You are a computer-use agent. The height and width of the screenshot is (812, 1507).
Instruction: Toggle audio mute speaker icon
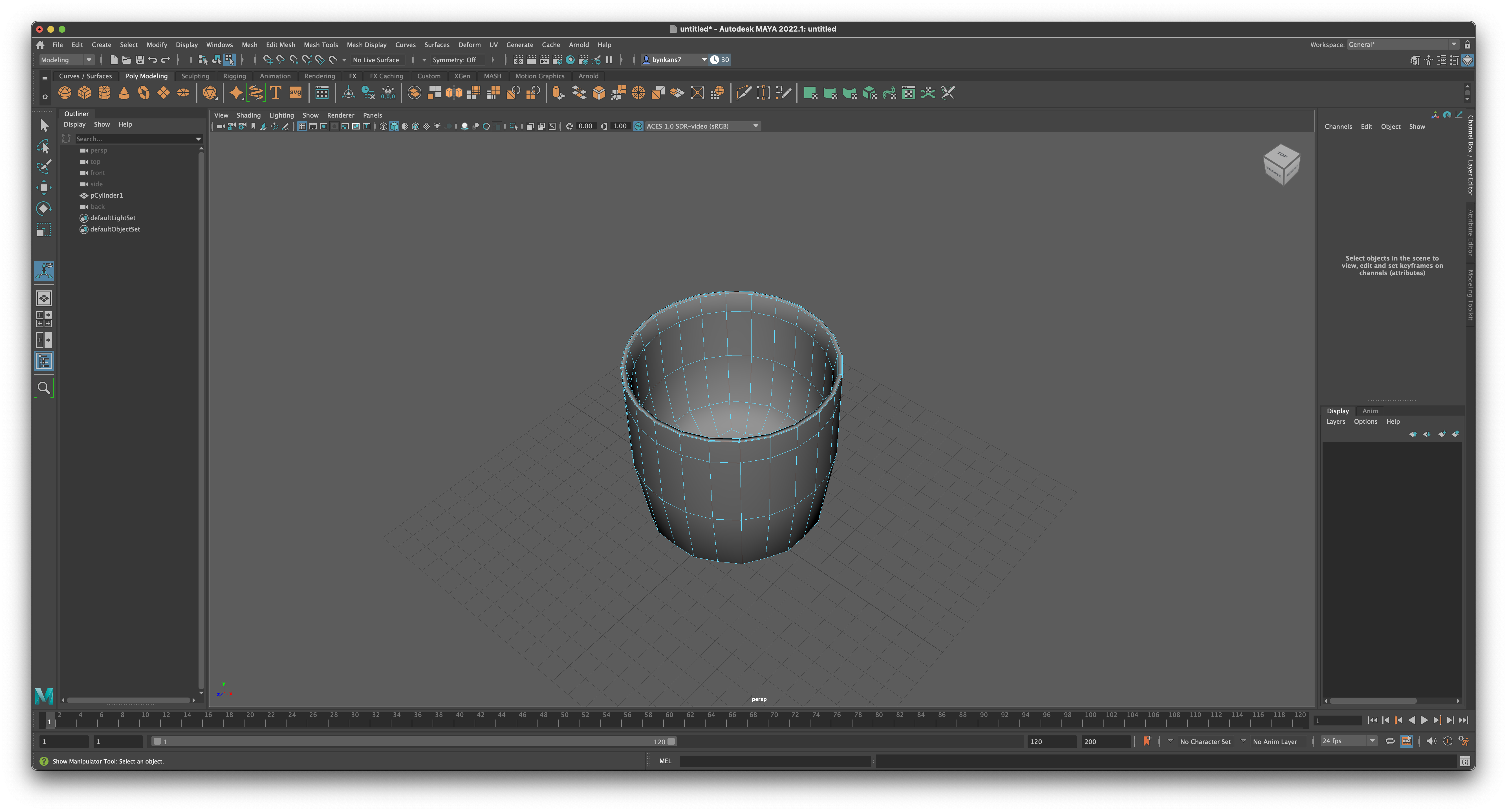pos(1431,741)
